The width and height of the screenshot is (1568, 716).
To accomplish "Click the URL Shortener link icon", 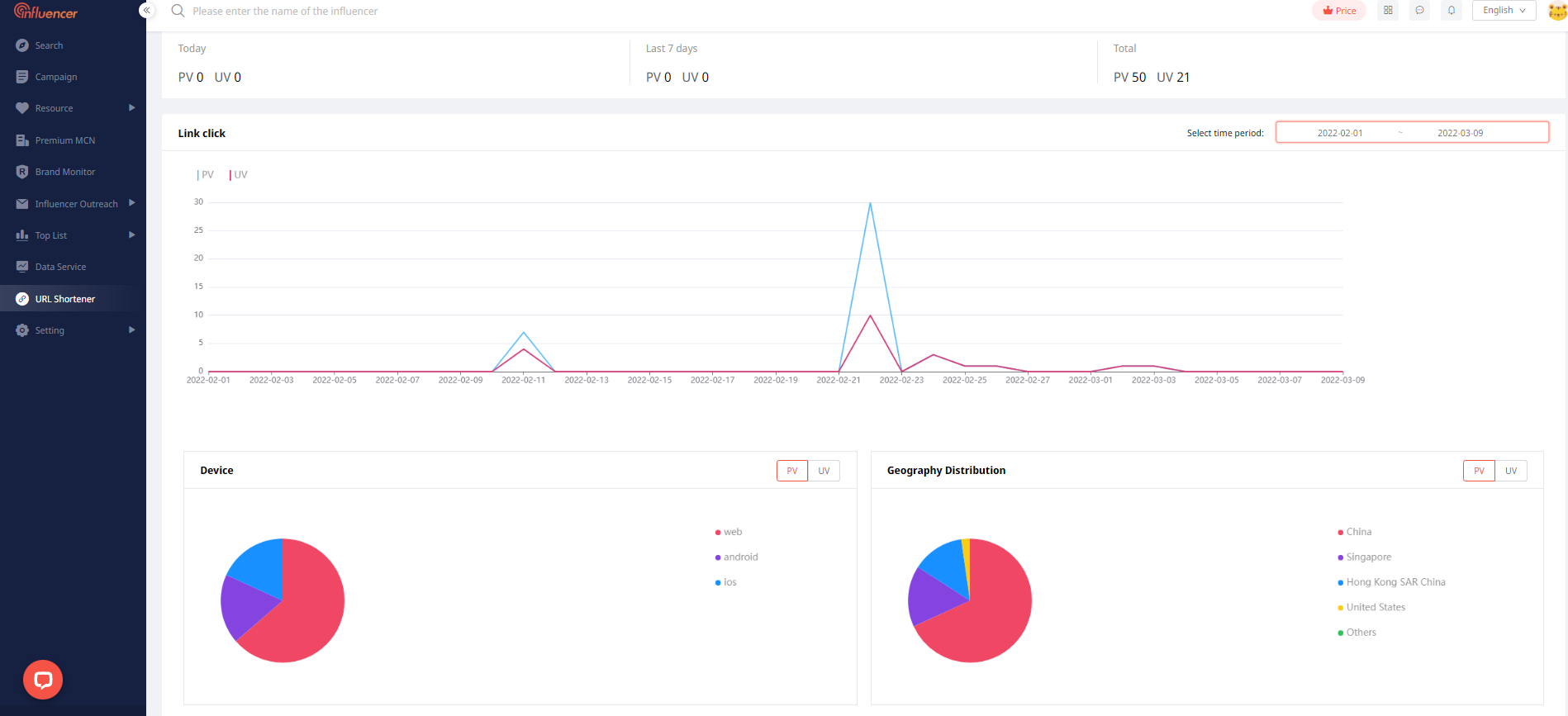I will [22, 299].
